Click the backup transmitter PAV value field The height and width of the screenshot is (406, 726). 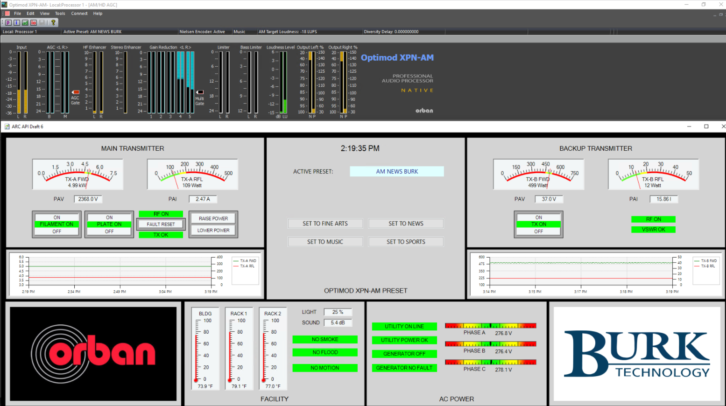(549, 199)
